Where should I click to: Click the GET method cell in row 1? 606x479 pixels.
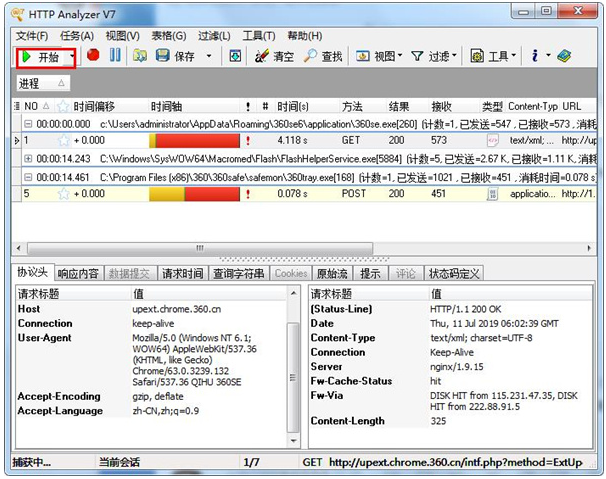coord(351,140)
